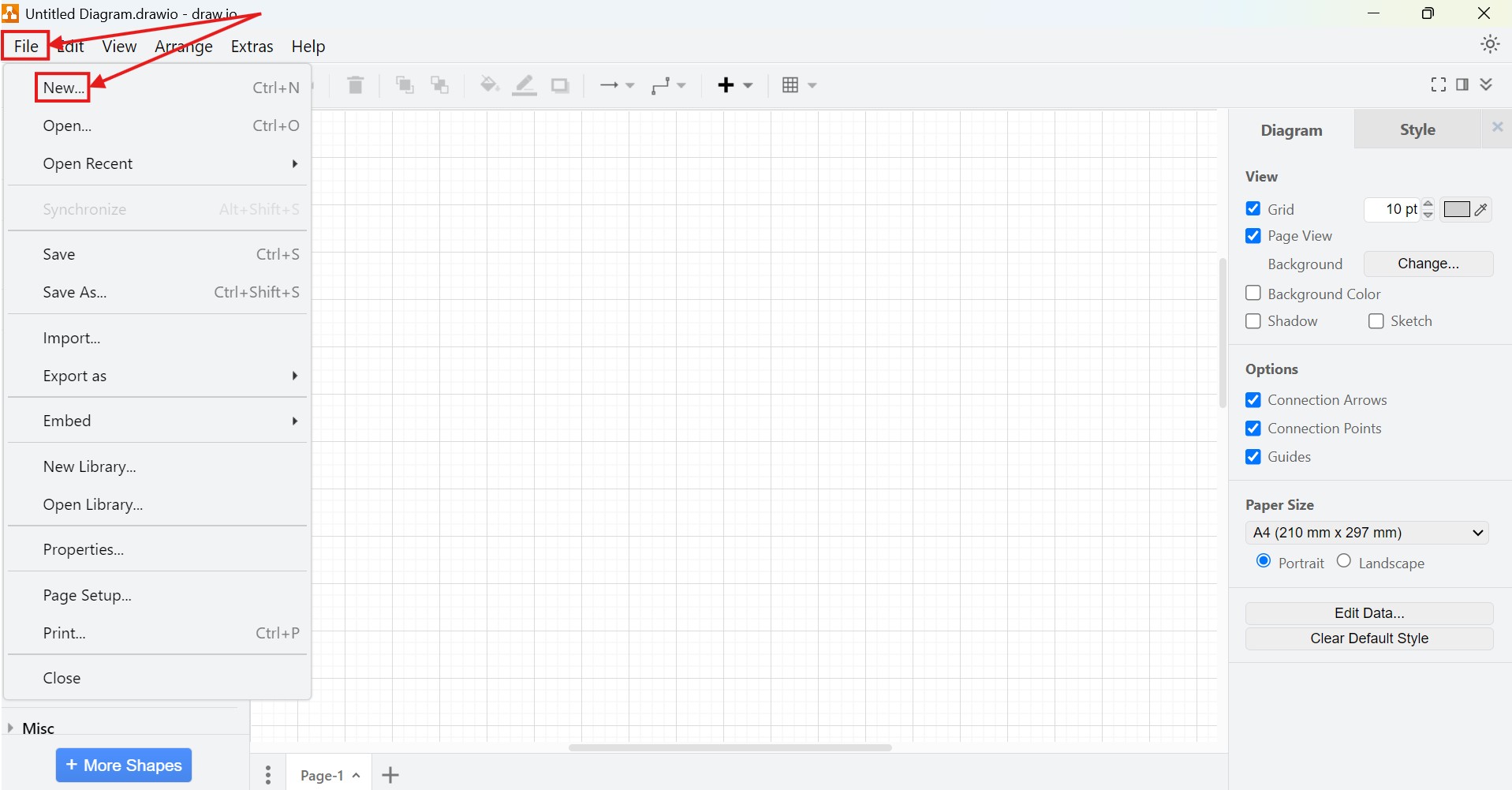Open the File menu

26,47
